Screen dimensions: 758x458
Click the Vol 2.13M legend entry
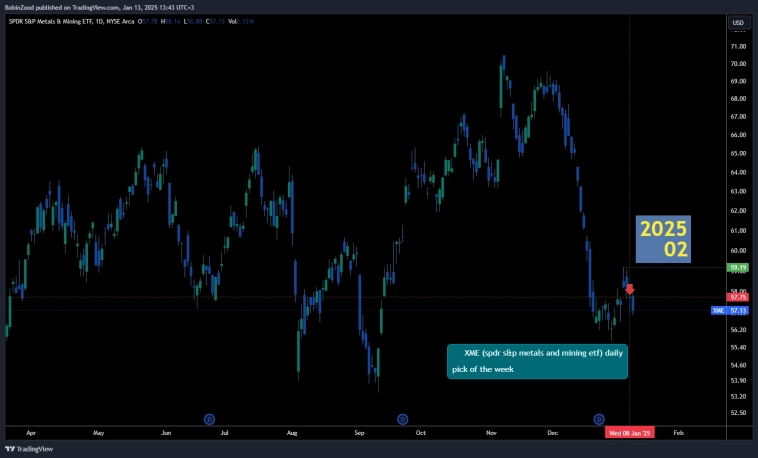pyautogui.click(x=241, y=21)
